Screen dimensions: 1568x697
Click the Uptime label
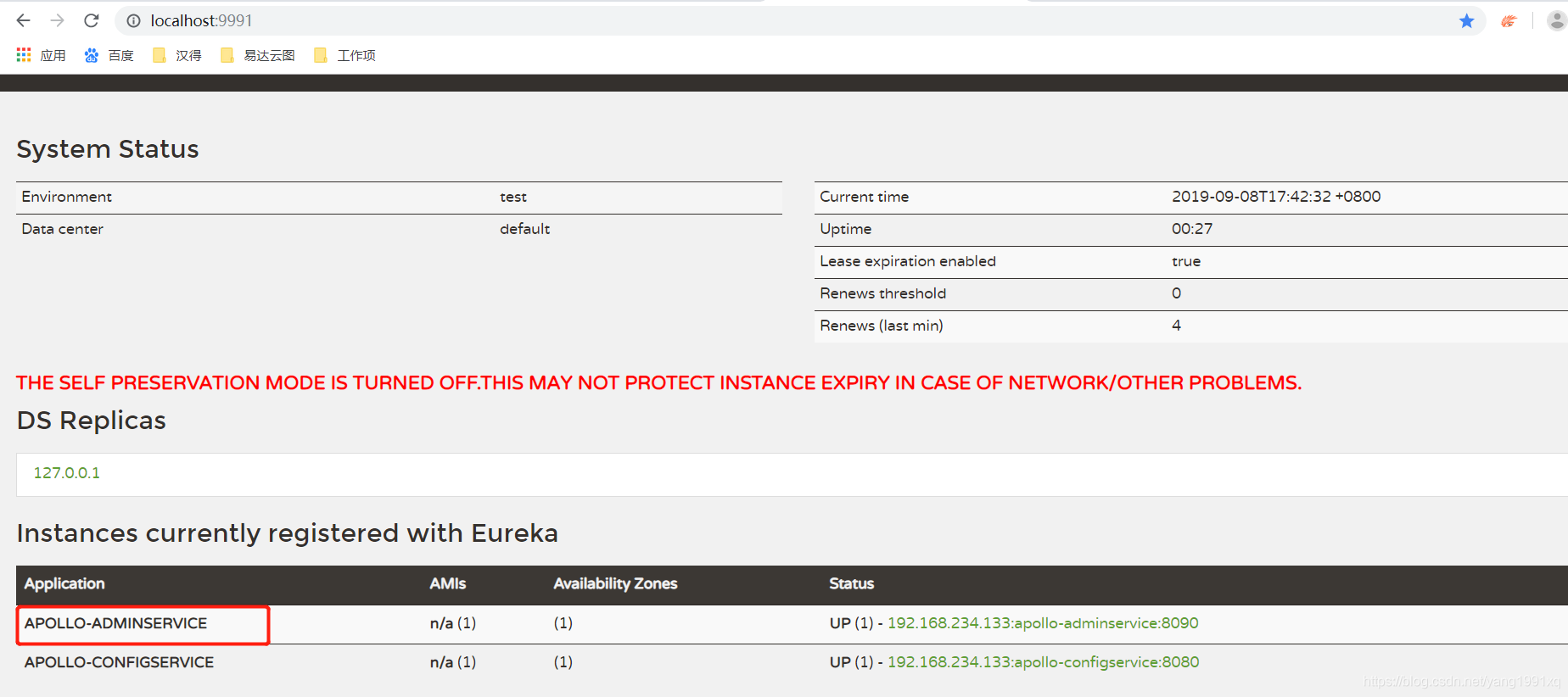click(x=845, y=229)
